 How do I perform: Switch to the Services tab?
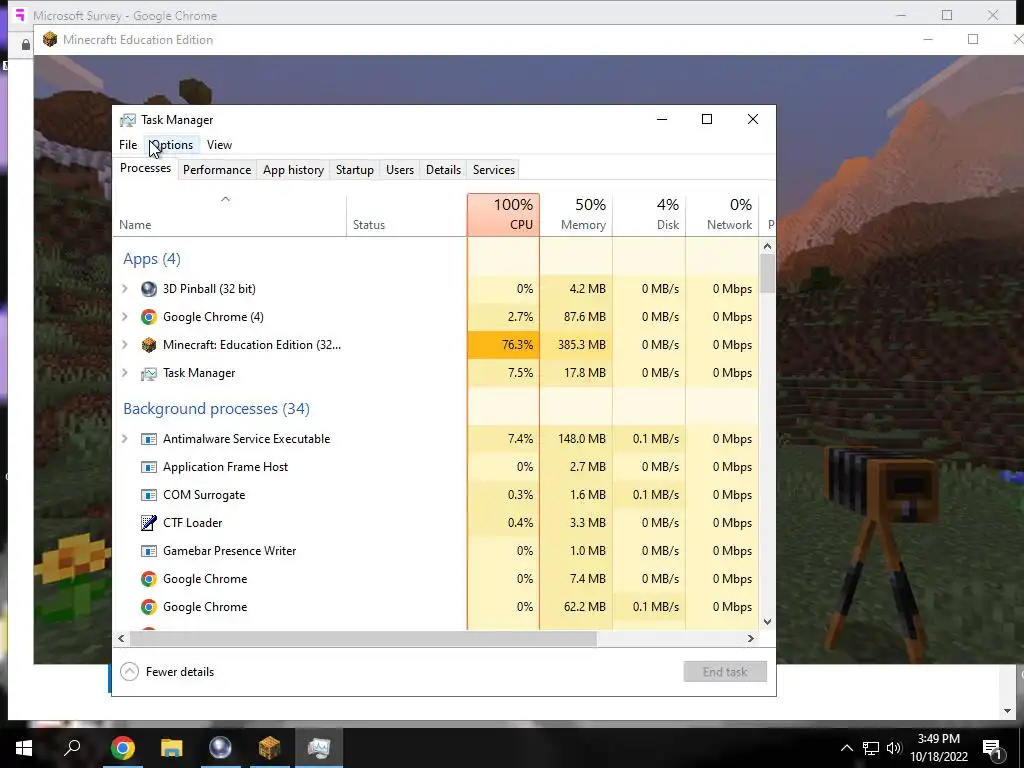[494, 170]
